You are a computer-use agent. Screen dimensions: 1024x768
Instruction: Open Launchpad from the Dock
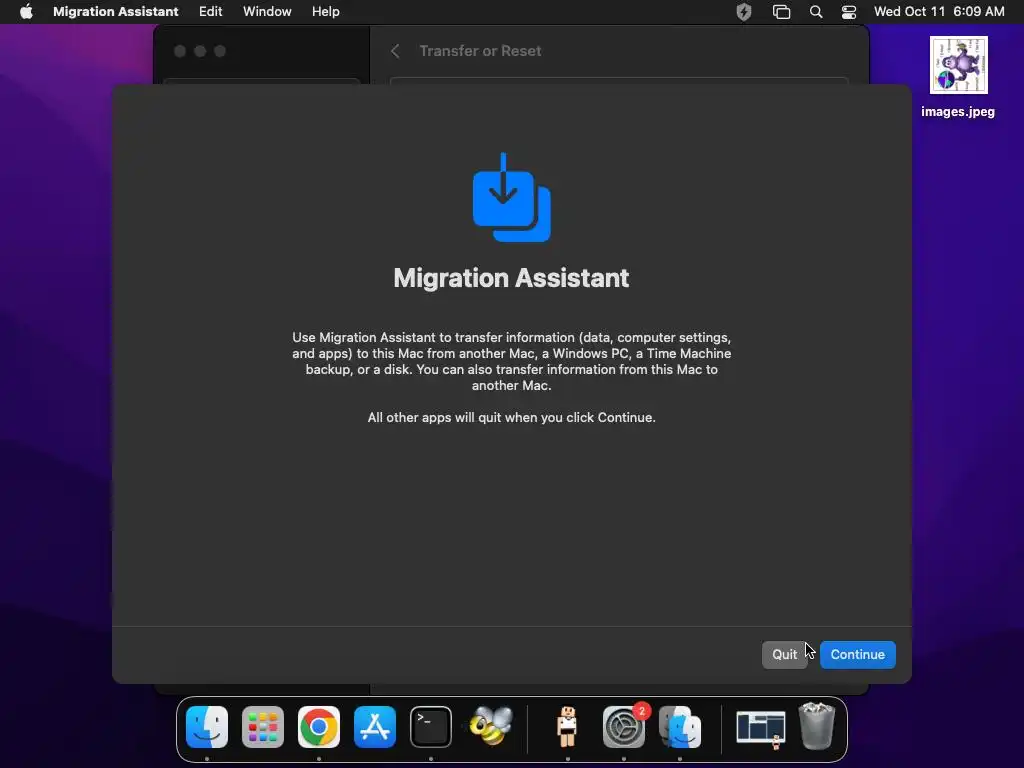coord(263,727)
